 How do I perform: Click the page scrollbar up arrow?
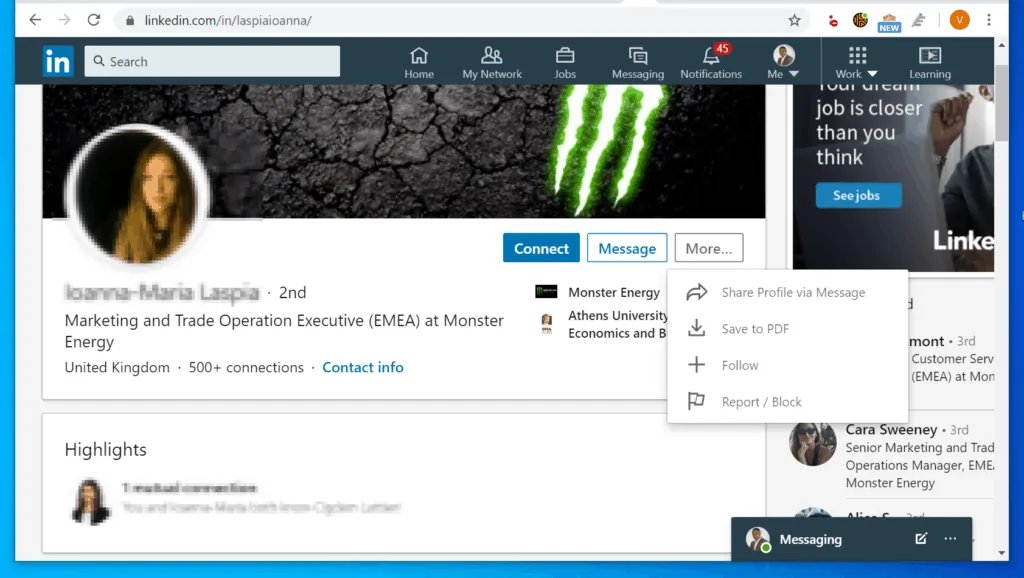click(x=1001, y=45)
